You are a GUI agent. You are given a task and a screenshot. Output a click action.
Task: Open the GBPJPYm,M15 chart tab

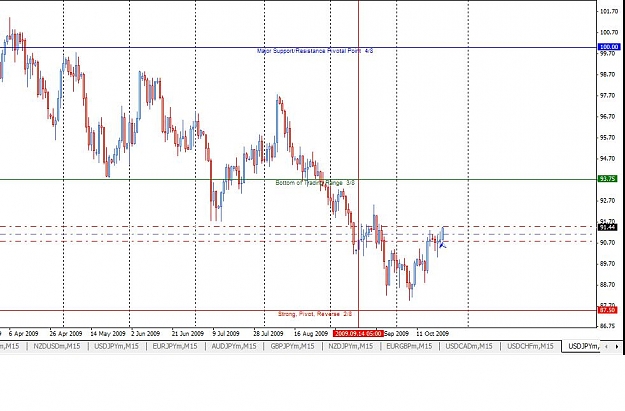tap(293, 346)
